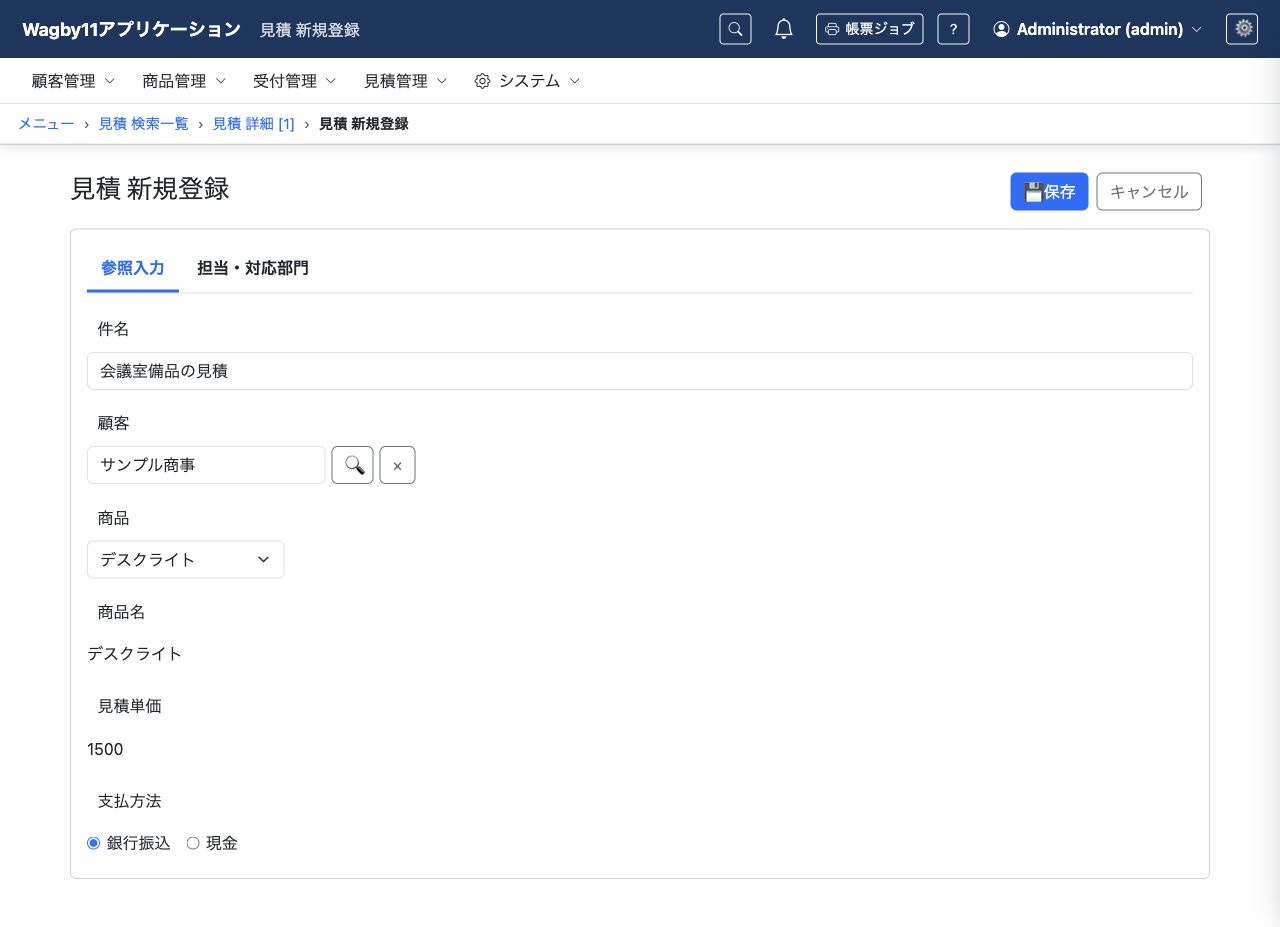
Task: Go to メニュー breadcrumb link
Action: [x=46, y=124]
